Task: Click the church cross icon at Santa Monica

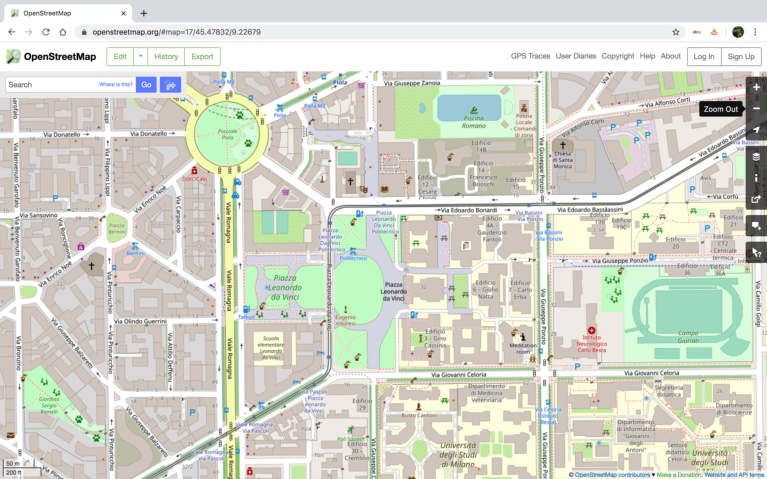Action: tap(563, 145)
